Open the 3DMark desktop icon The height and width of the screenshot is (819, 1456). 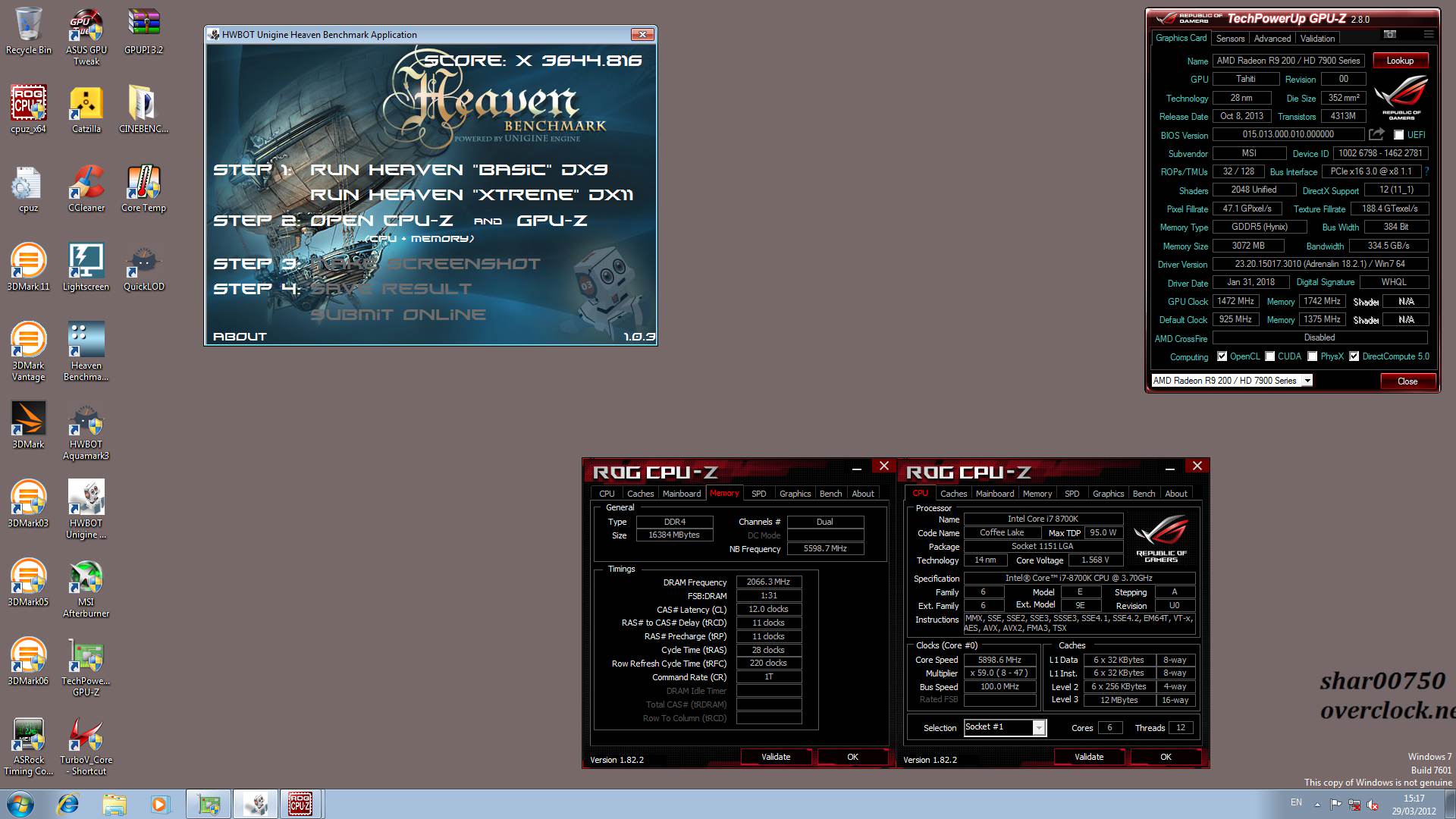click(28, 425)
